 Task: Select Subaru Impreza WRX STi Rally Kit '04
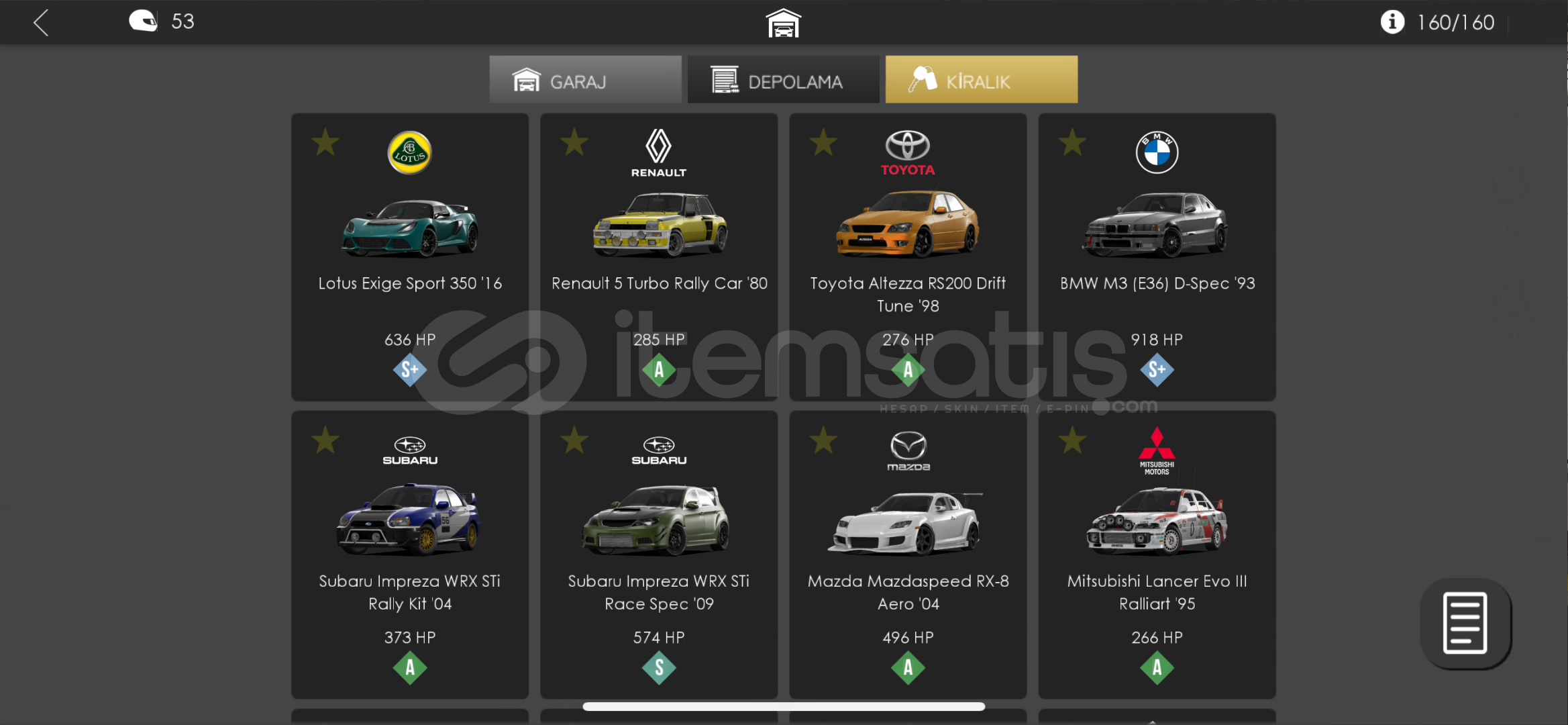(410, 555)
